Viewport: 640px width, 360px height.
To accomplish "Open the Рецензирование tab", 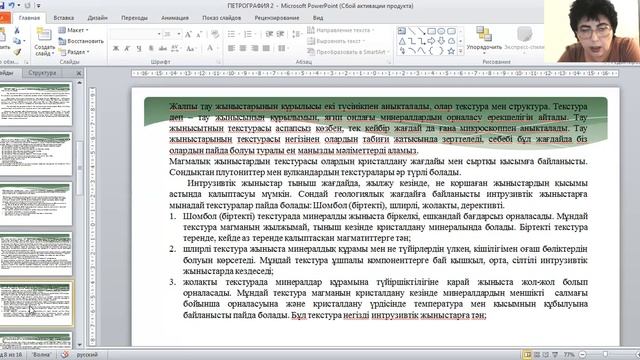I will (277, 18).
